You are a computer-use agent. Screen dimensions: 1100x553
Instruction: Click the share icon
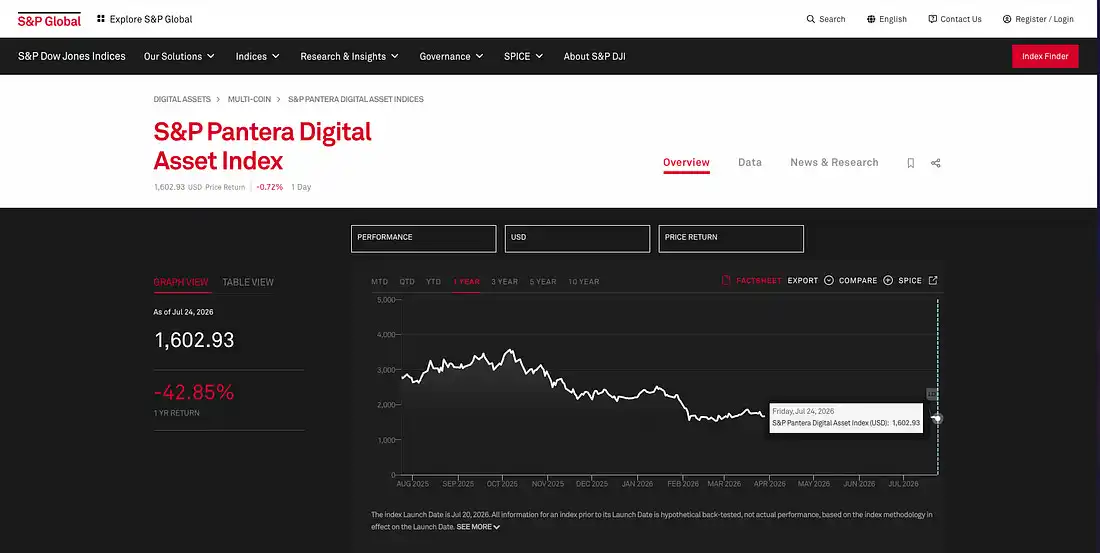[x=935, y=163]
